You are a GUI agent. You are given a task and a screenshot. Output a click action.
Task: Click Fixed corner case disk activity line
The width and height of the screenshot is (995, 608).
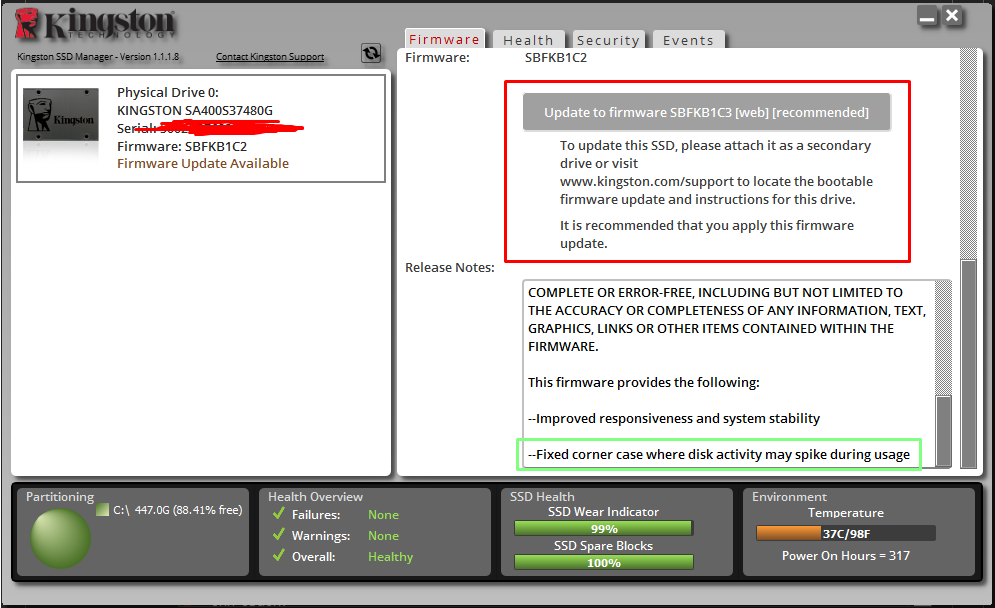click(x=719, y=454)
